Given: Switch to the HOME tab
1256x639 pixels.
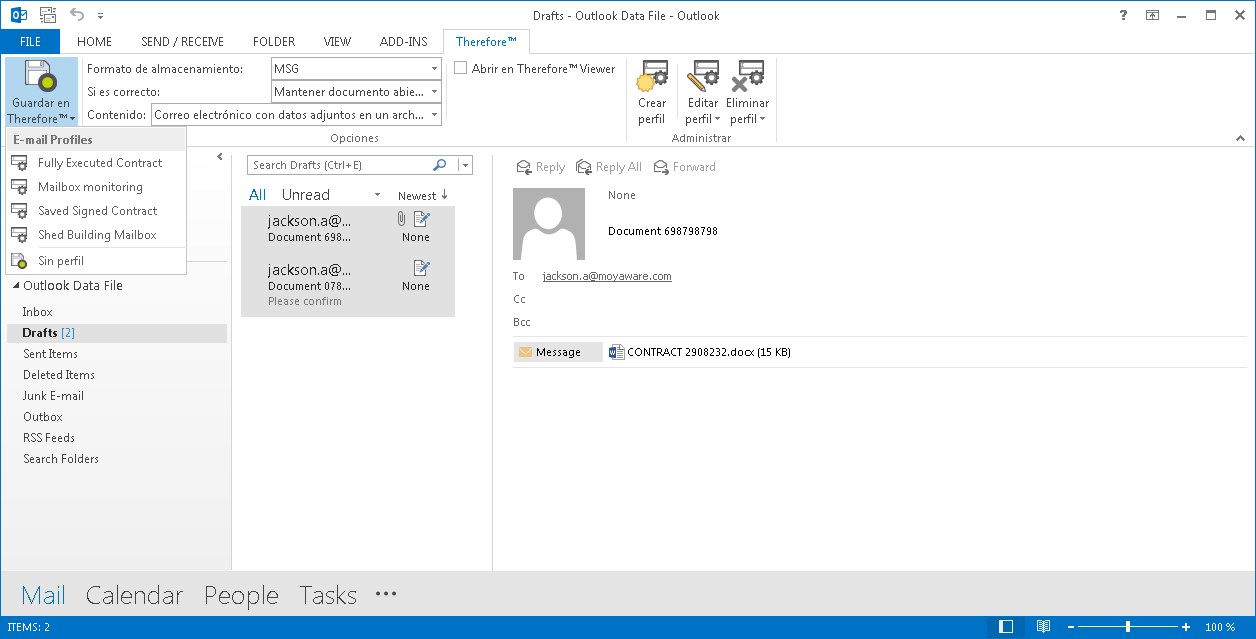Looking at the screenshot, I should coord(94,42).
